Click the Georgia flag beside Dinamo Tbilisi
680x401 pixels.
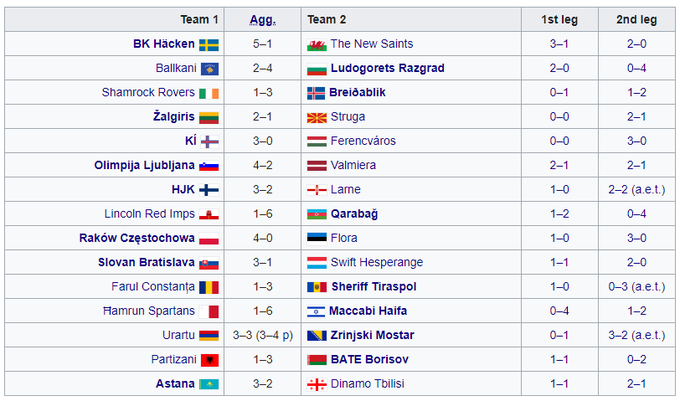315,383
